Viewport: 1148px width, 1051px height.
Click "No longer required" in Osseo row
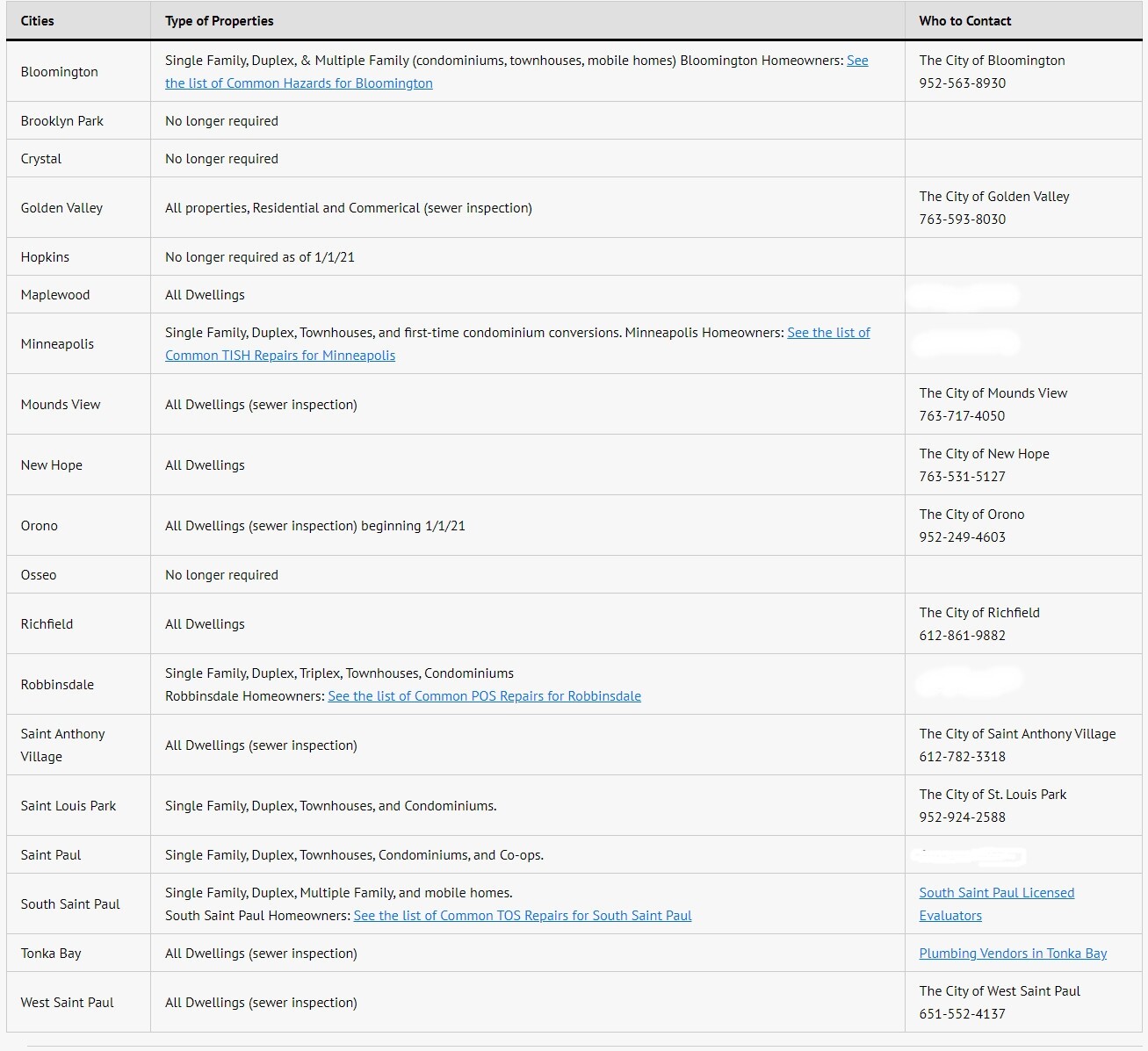[x=221, y=575]
